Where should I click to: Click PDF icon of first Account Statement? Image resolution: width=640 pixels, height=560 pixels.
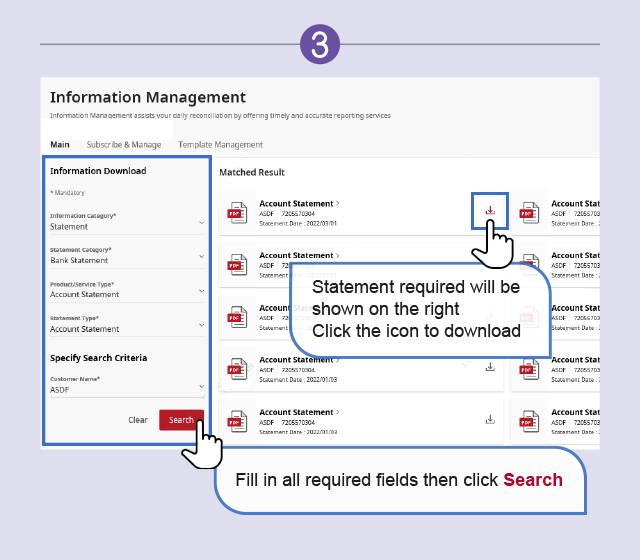click(237, 213)
